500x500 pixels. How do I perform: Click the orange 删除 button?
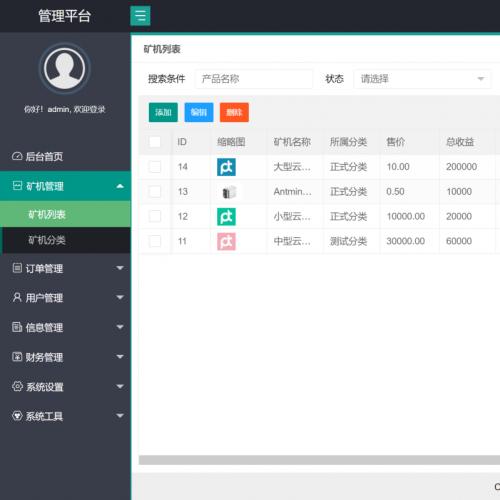[234, 112]
